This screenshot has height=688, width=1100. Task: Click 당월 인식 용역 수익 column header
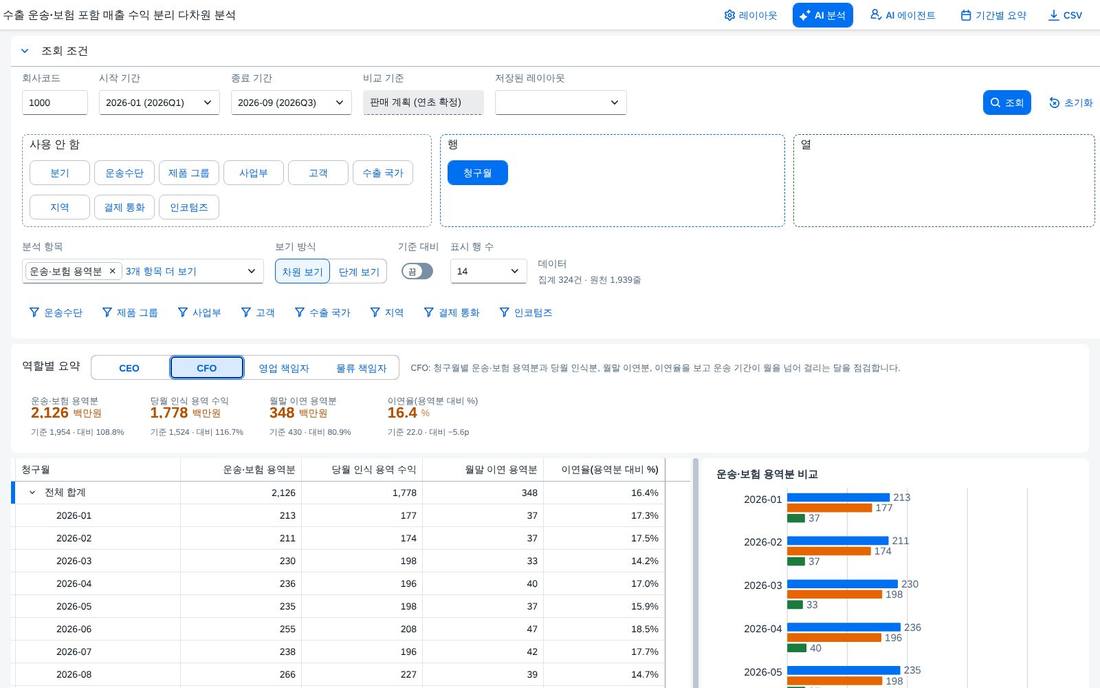pyautogui.click(x=361, y=469)
